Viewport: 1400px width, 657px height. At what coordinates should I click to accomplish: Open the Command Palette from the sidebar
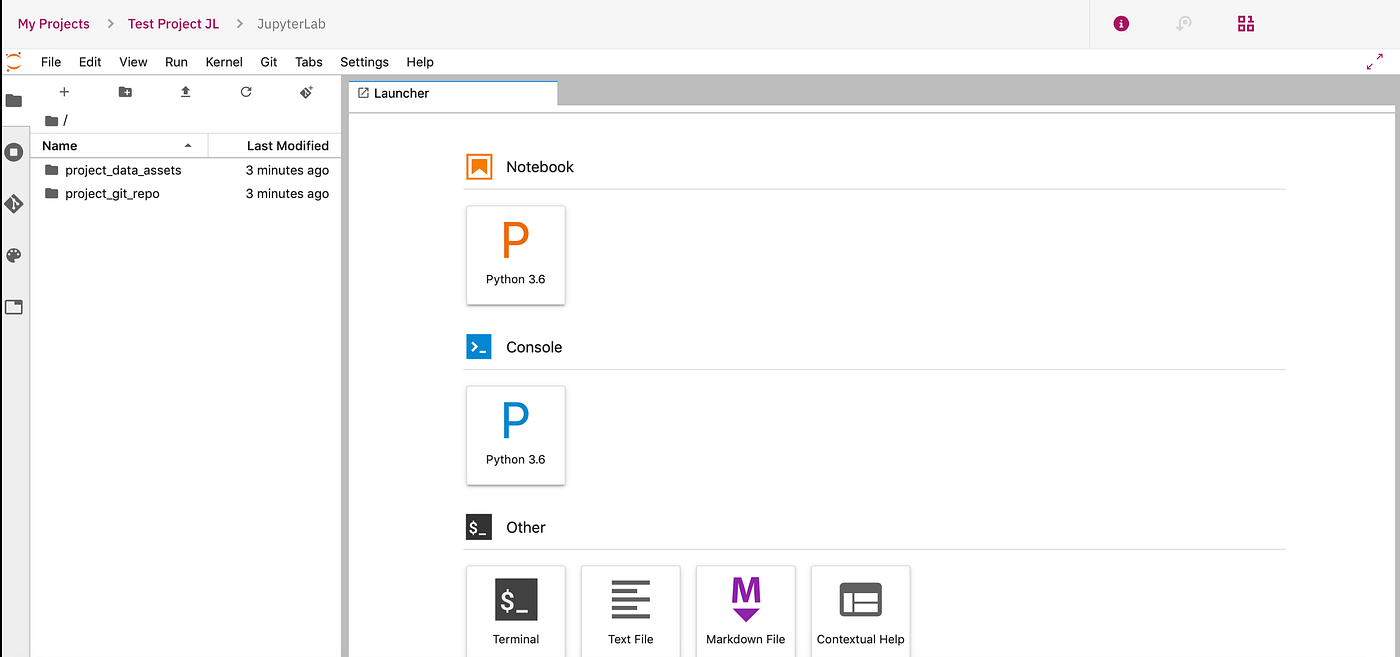click(14, 255)
